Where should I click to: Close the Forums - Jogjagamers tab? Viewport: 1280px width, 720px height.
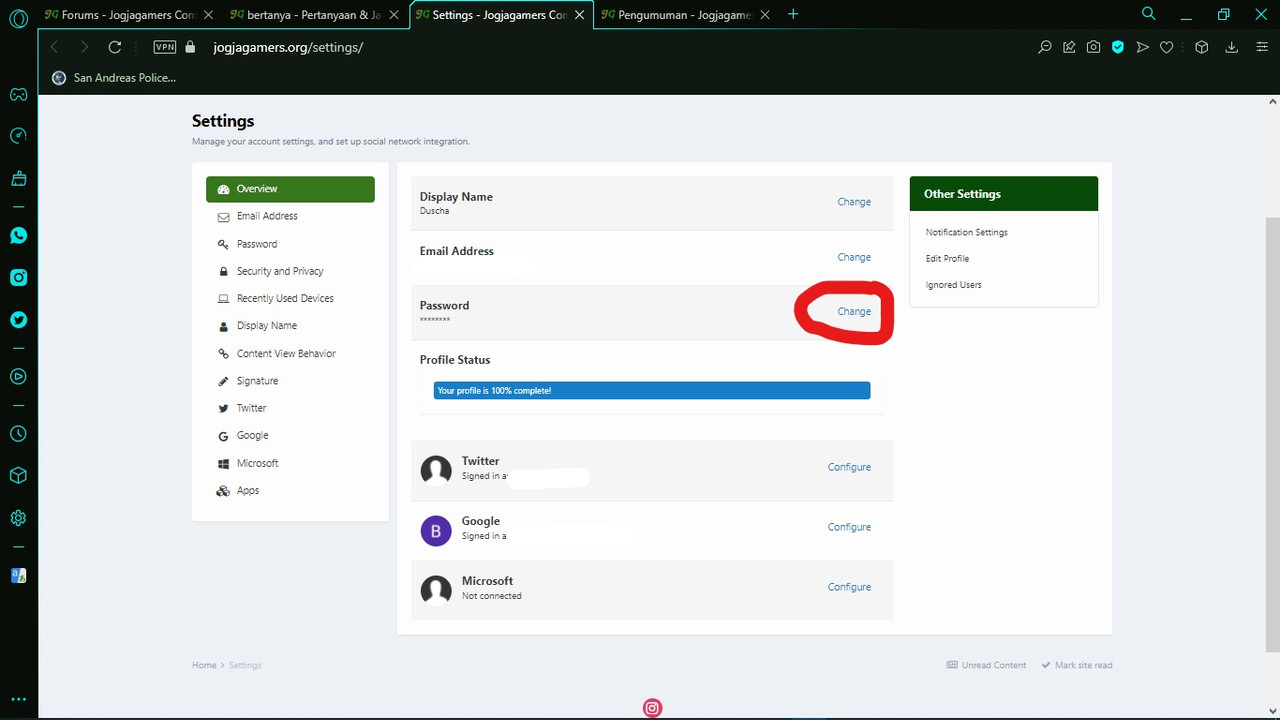(x=207, y=15)
